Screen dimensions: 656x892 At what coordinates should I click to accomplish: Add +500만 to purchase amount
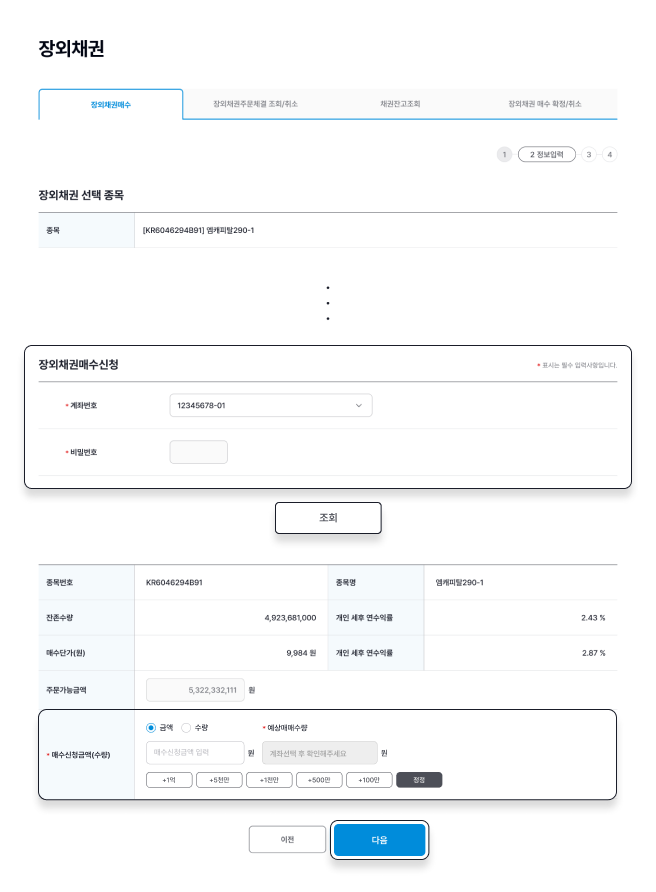[319, 779]
